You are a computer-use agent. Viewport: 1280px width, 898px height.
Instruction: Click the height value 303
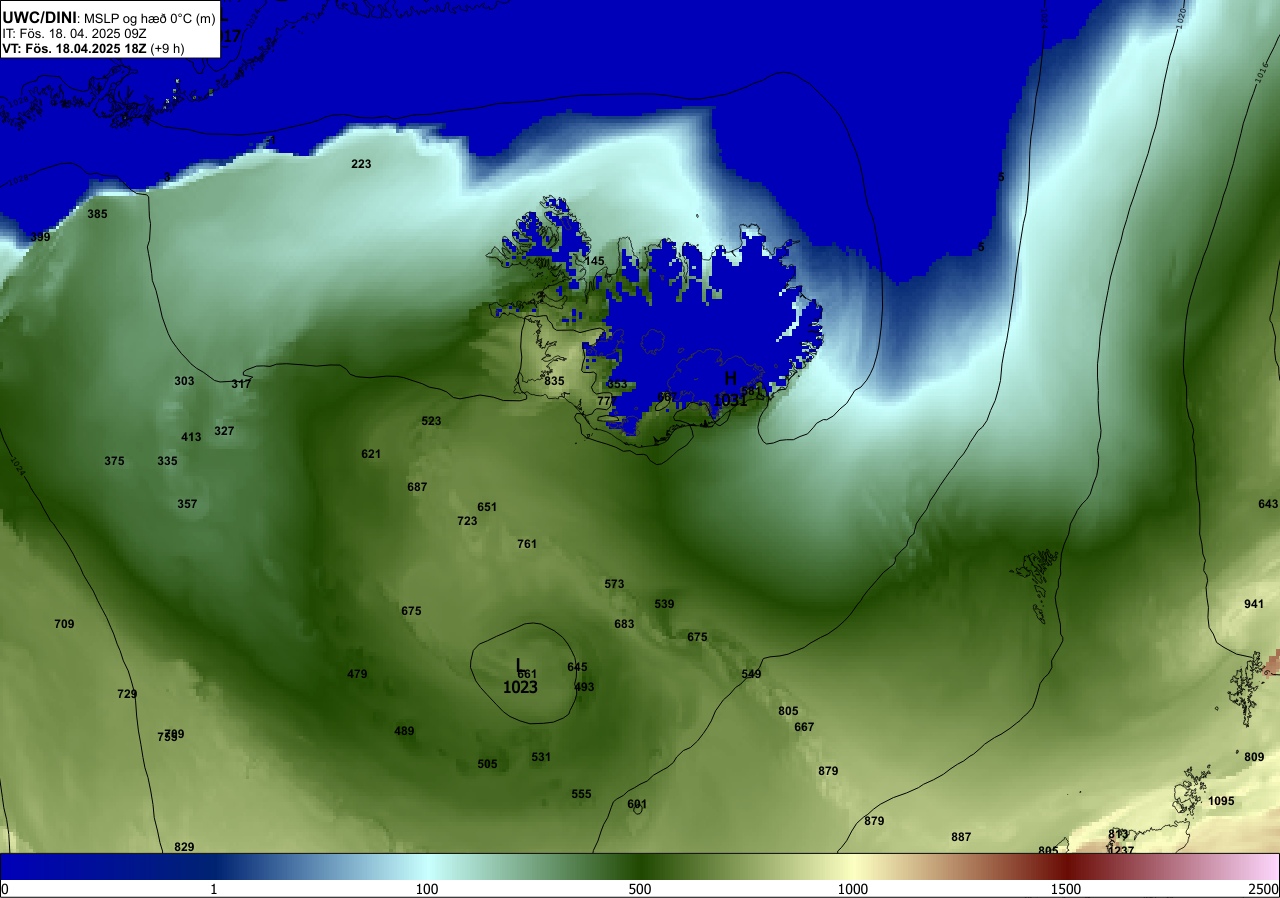coord(184,381)
